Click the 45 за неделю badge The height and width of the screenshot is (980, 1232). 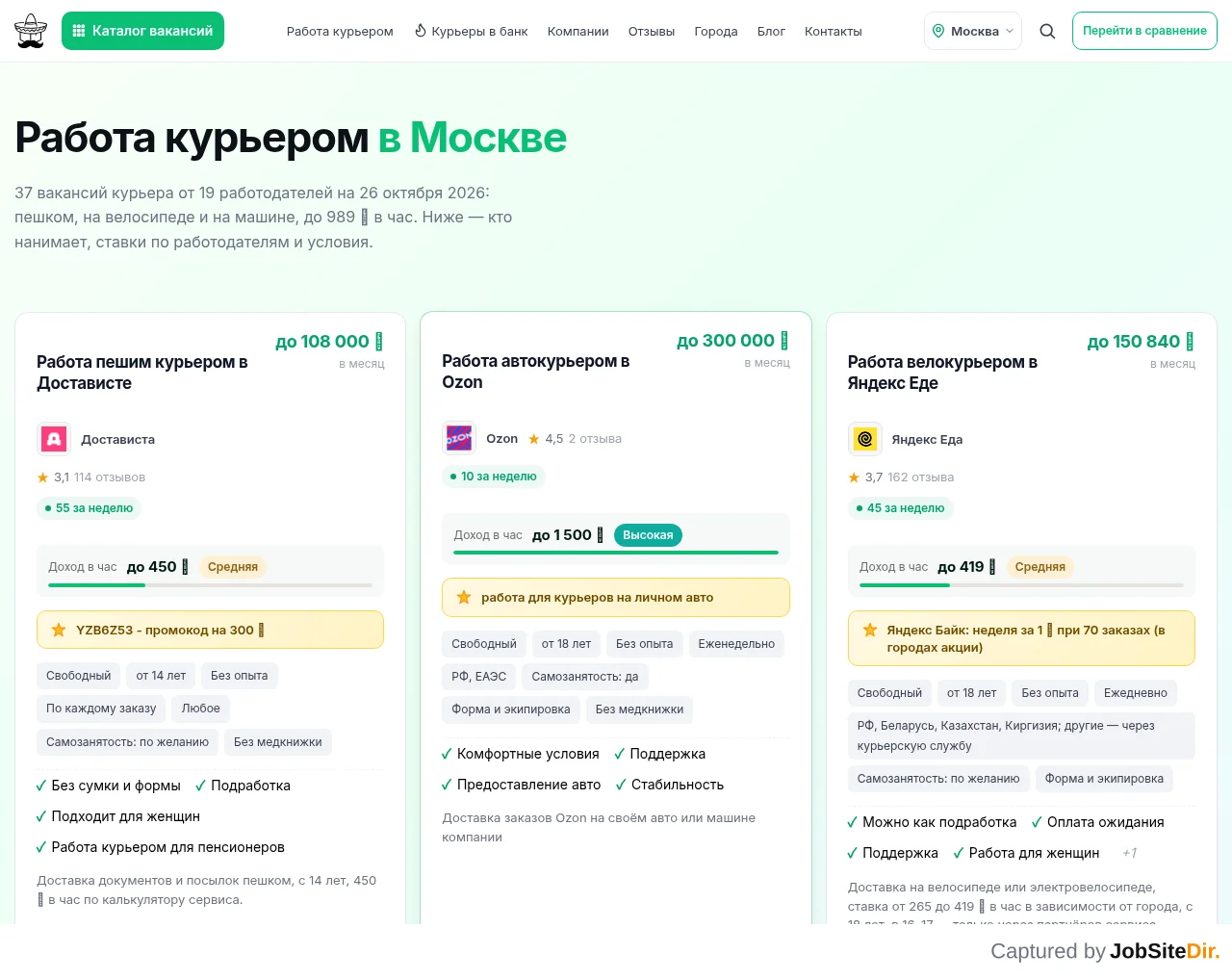click(x=900, y=508)
